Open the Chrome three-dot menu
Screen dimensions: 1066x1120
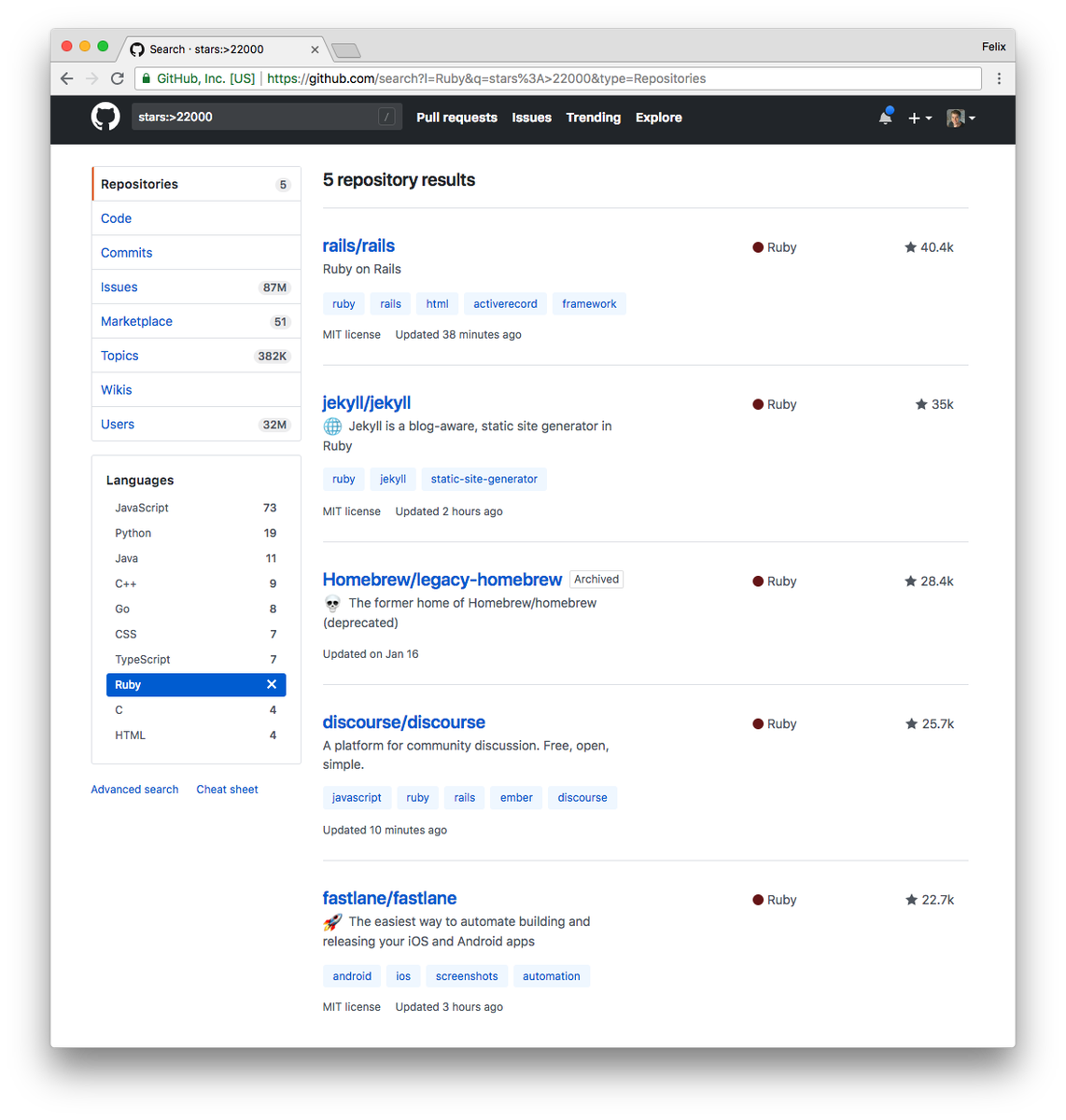999,78
